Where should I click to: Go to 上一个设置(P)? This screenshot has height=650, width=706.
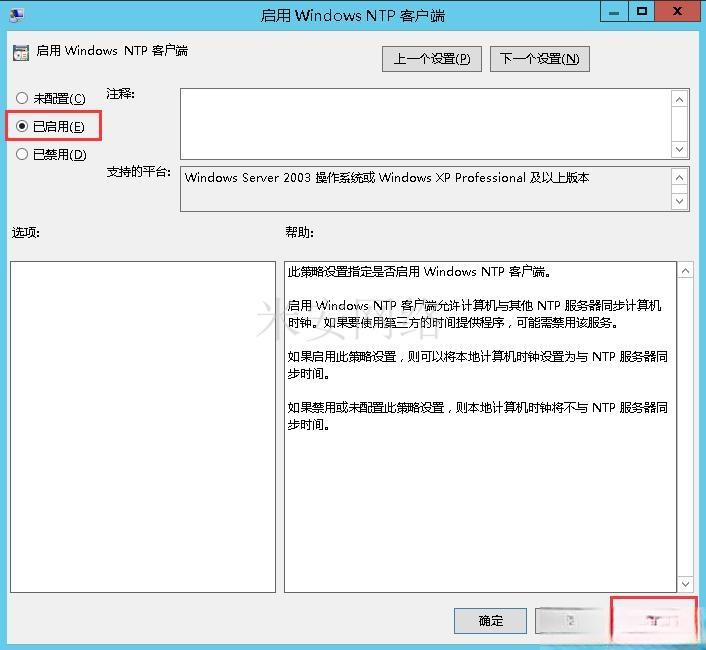[432, 59]
